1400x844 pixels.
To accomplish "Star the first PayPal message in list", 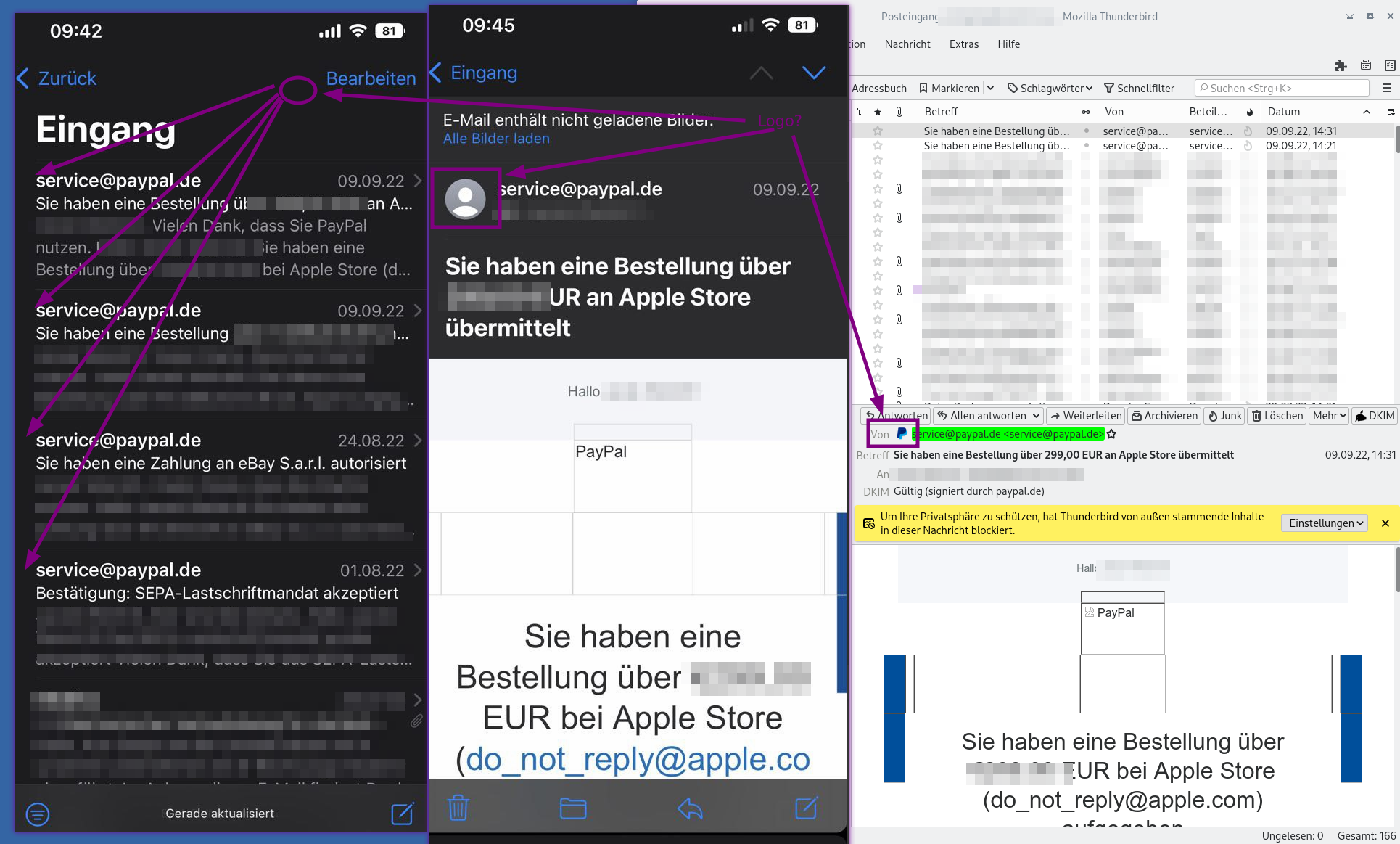I will pos(878,131).
